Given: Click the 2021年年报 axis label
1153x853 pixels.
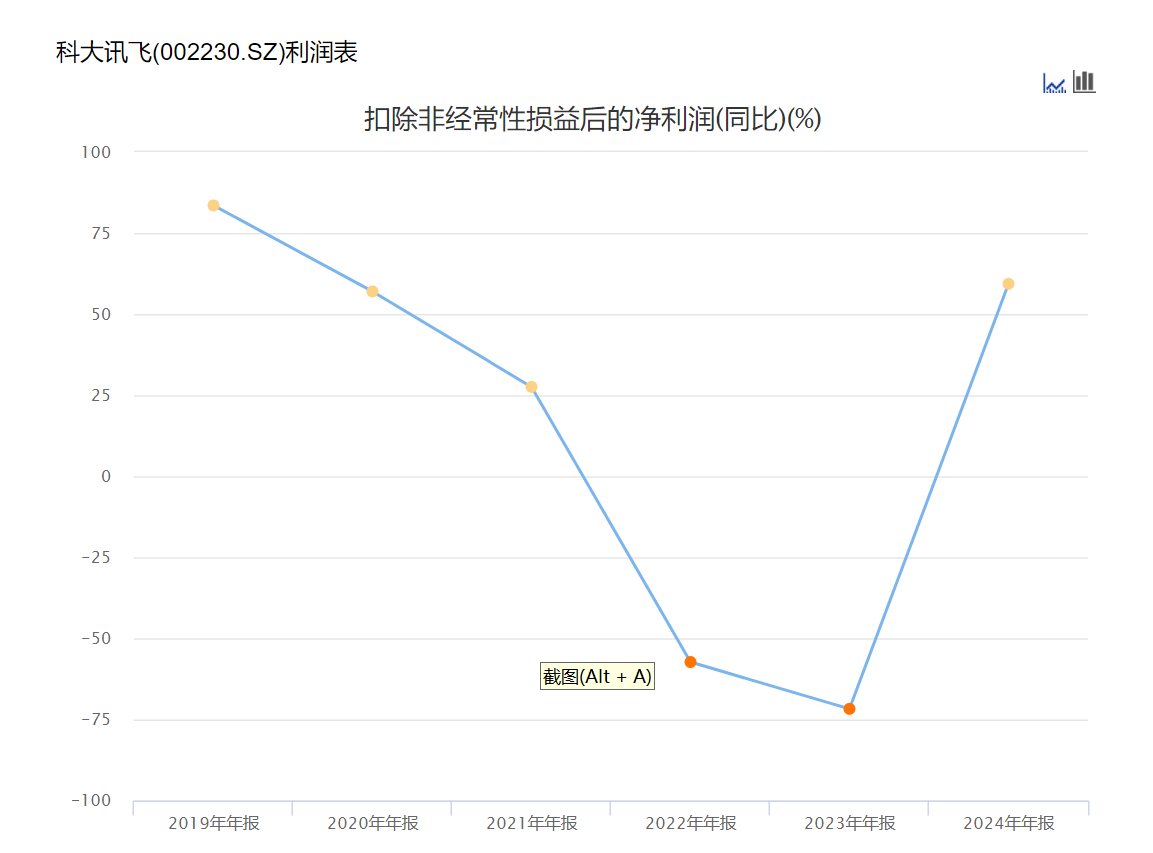Looking at the screenshot, I should click(x=532, y=823).
